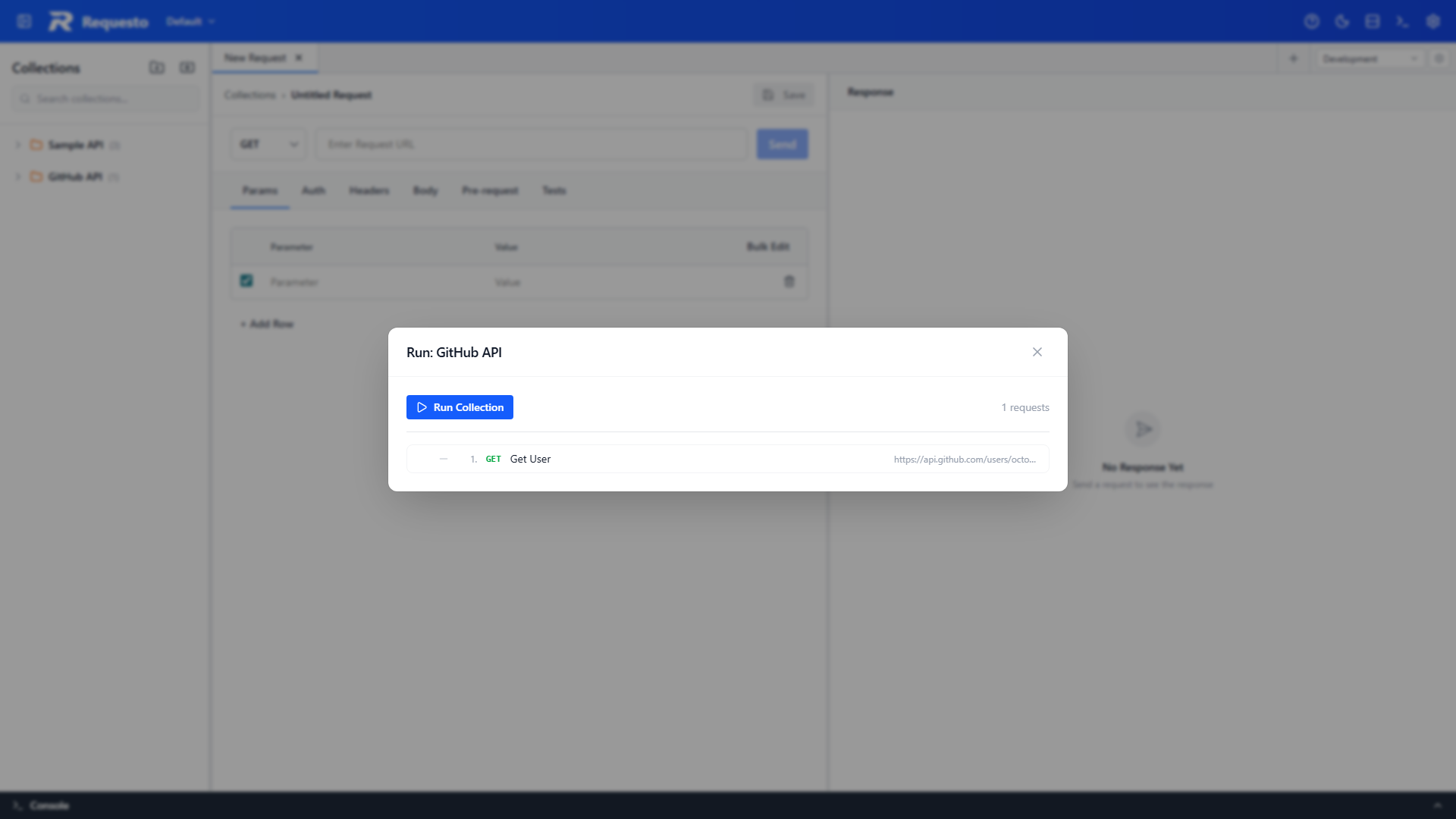The image size is (1456, 819).
Task: Click the Untitled Request breadcrumb title
Action: [331, 95]
